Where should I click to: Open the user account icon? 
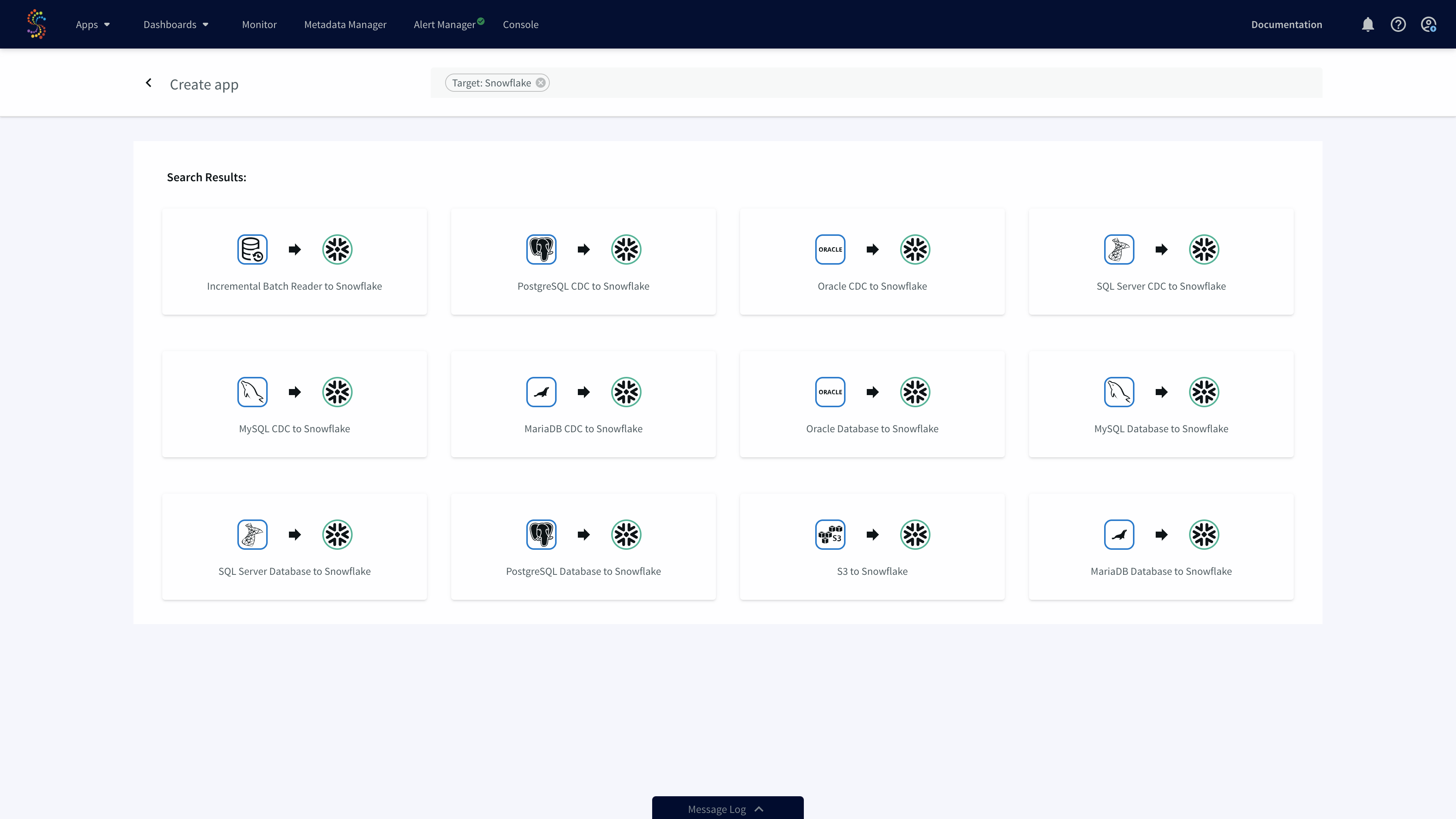coord(1429,24)
